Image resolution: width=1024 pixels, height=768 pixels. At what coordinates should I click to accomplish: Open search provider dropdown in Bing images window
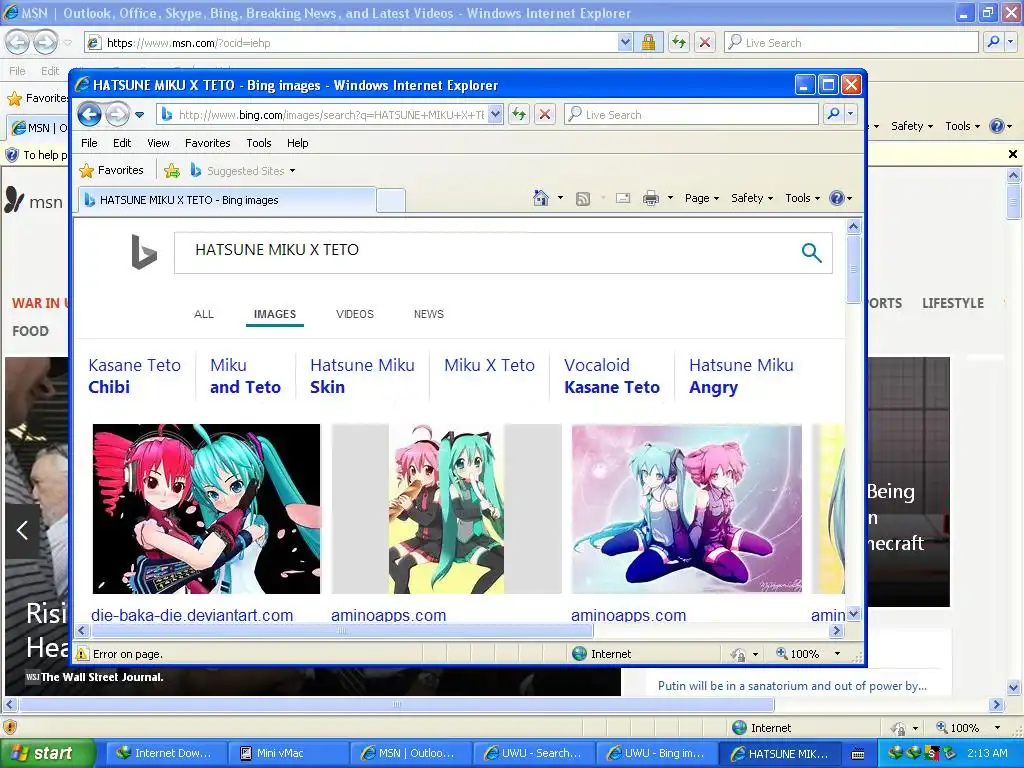click(x=850, y=115)
